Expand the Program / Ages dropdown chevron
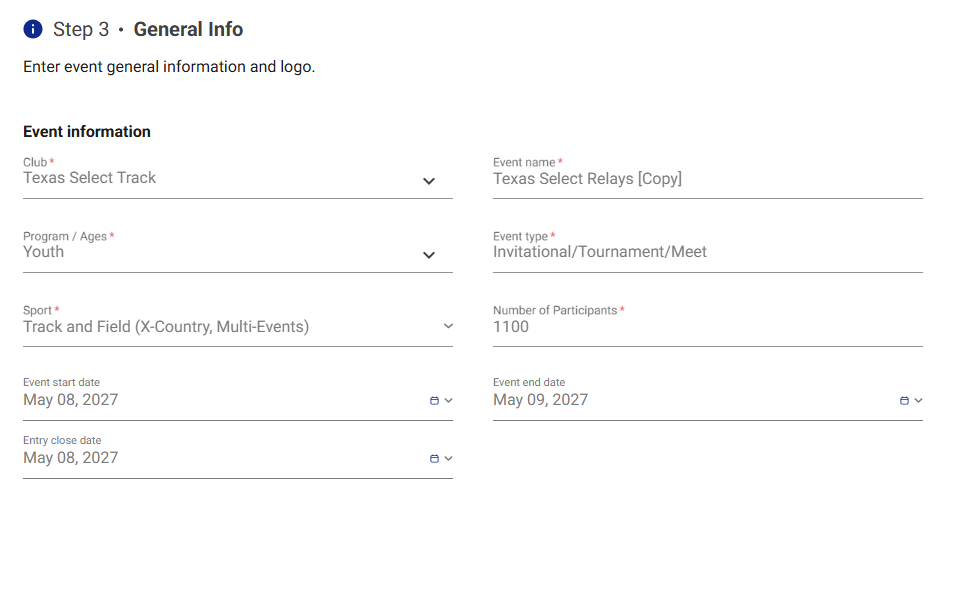954x612 pixels. 429,255
